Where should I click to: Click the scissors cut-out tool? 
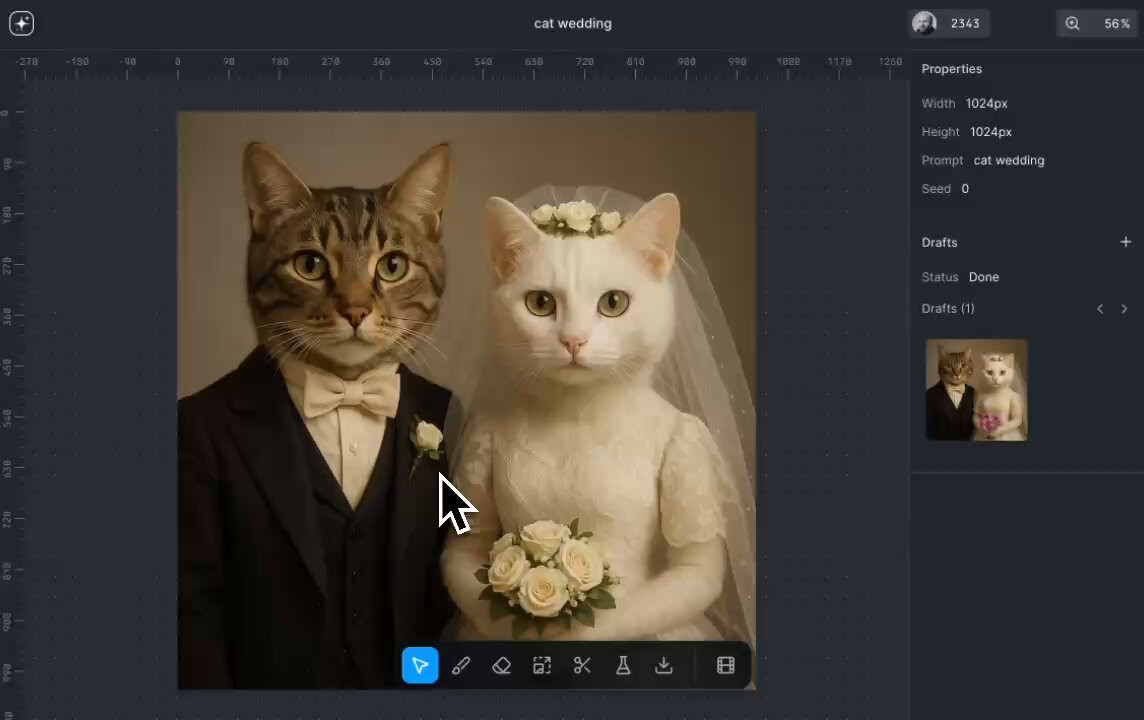(x=583, y=666)
